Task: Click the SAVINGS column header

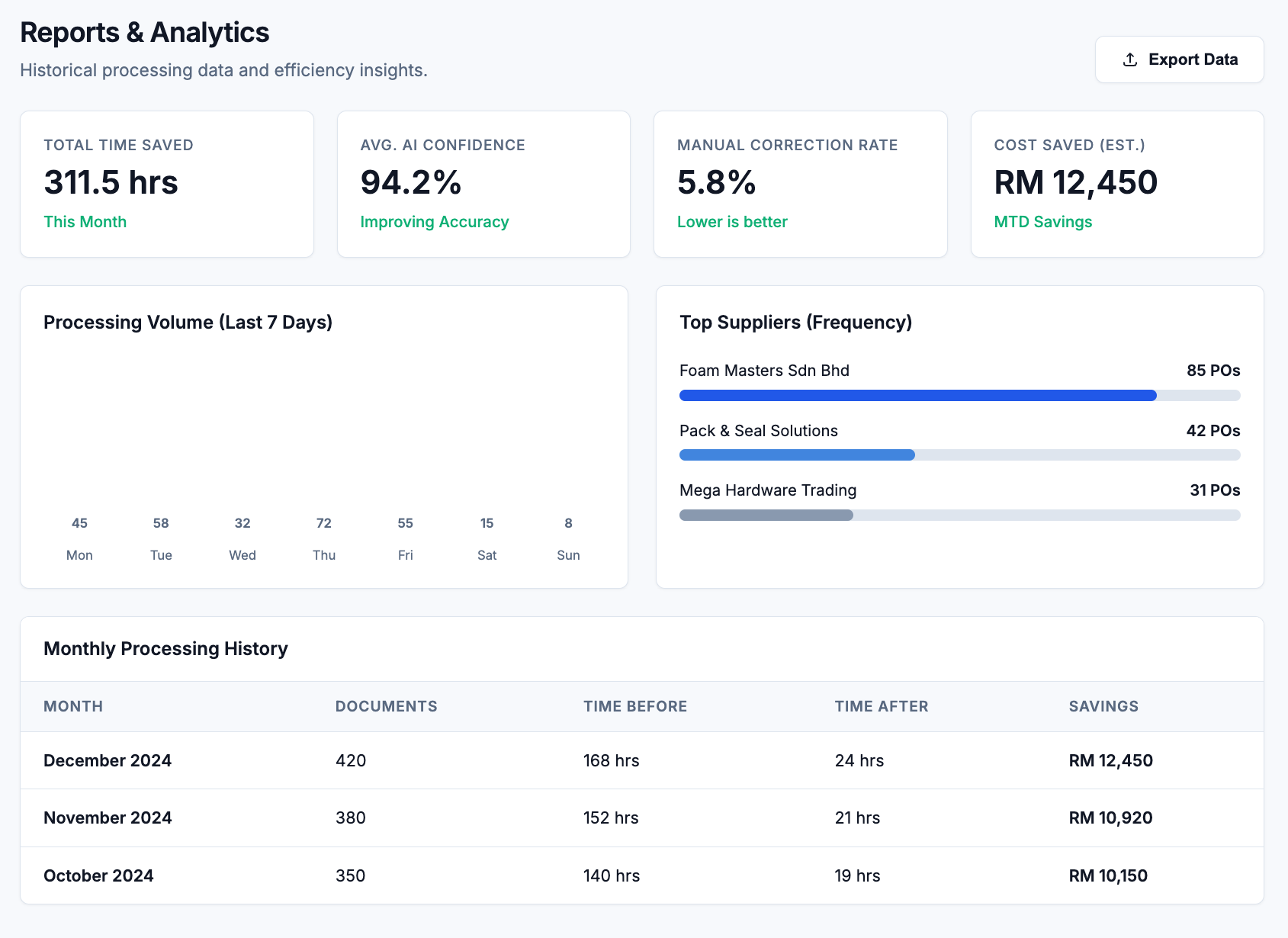Action: pos(1102,706)
